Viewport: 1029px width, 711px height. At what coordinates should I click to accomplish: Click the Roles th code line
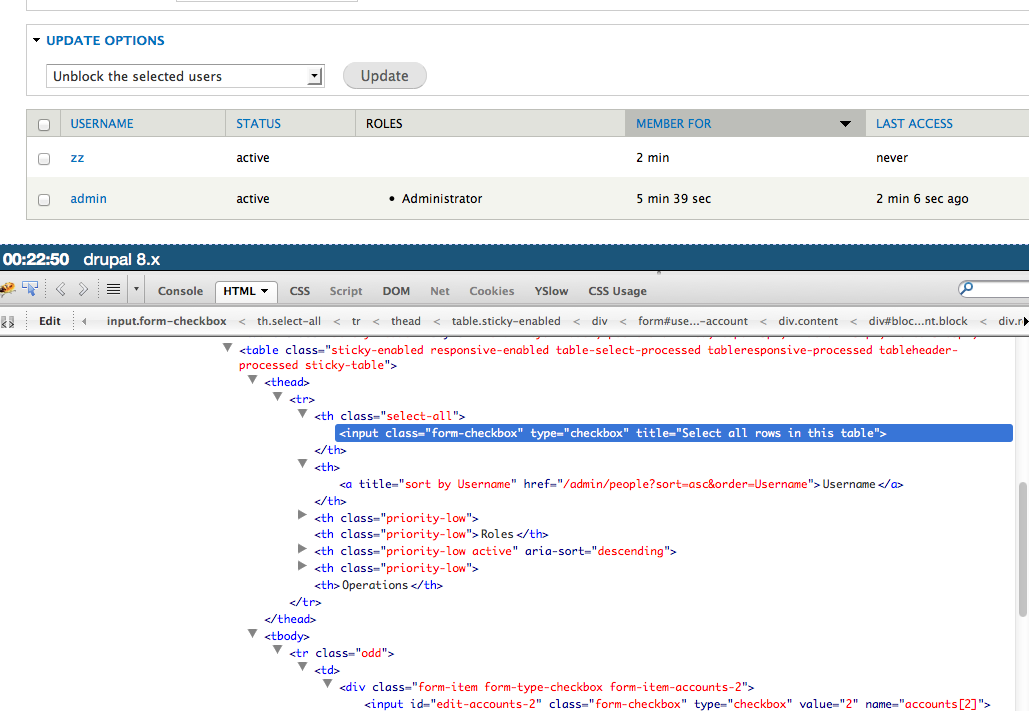coord(431,534)
